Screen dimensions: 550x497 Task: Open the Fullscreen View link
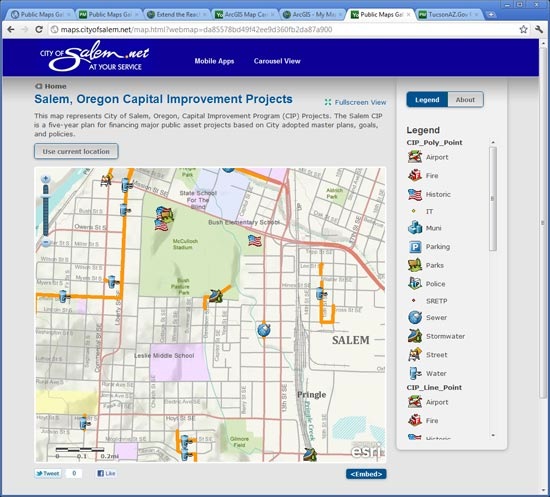355,102
